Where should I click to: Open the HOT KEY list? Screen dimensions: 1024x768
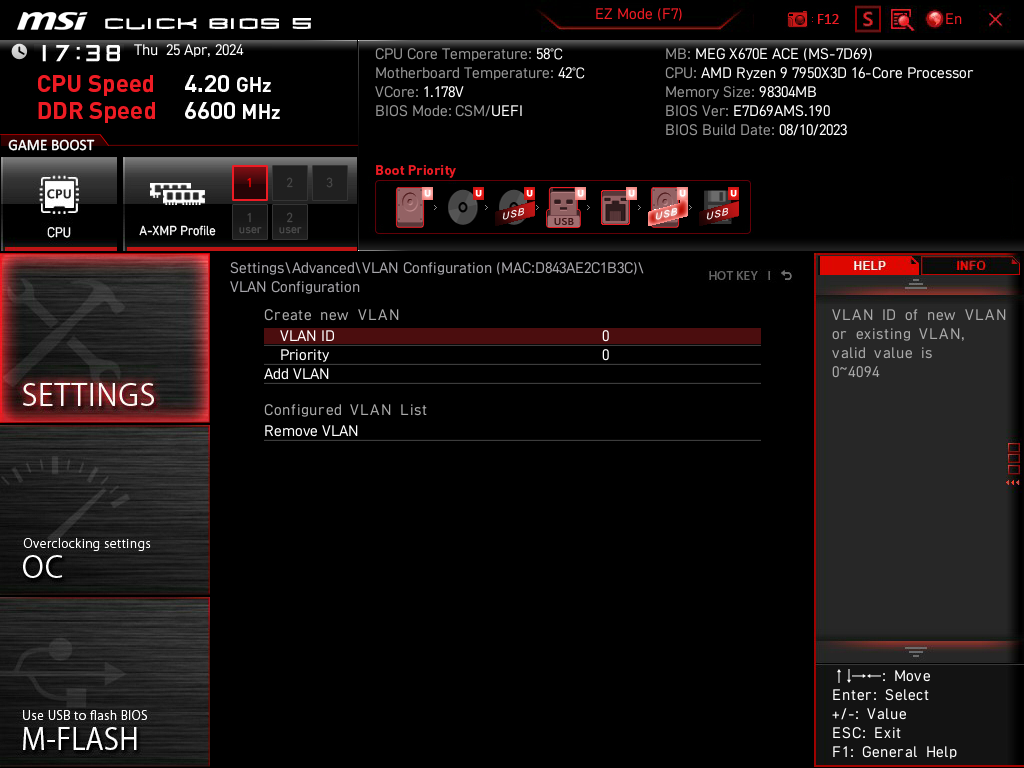[x=733, y=276]
